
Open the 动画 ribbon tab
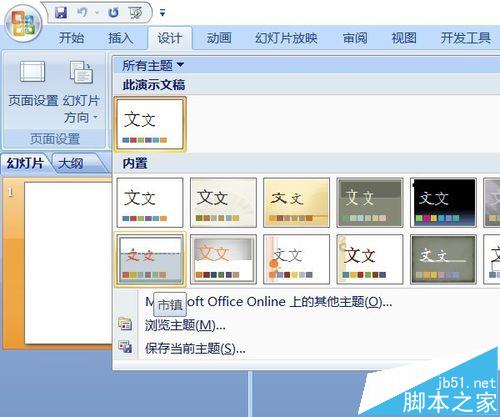point(219,38)
